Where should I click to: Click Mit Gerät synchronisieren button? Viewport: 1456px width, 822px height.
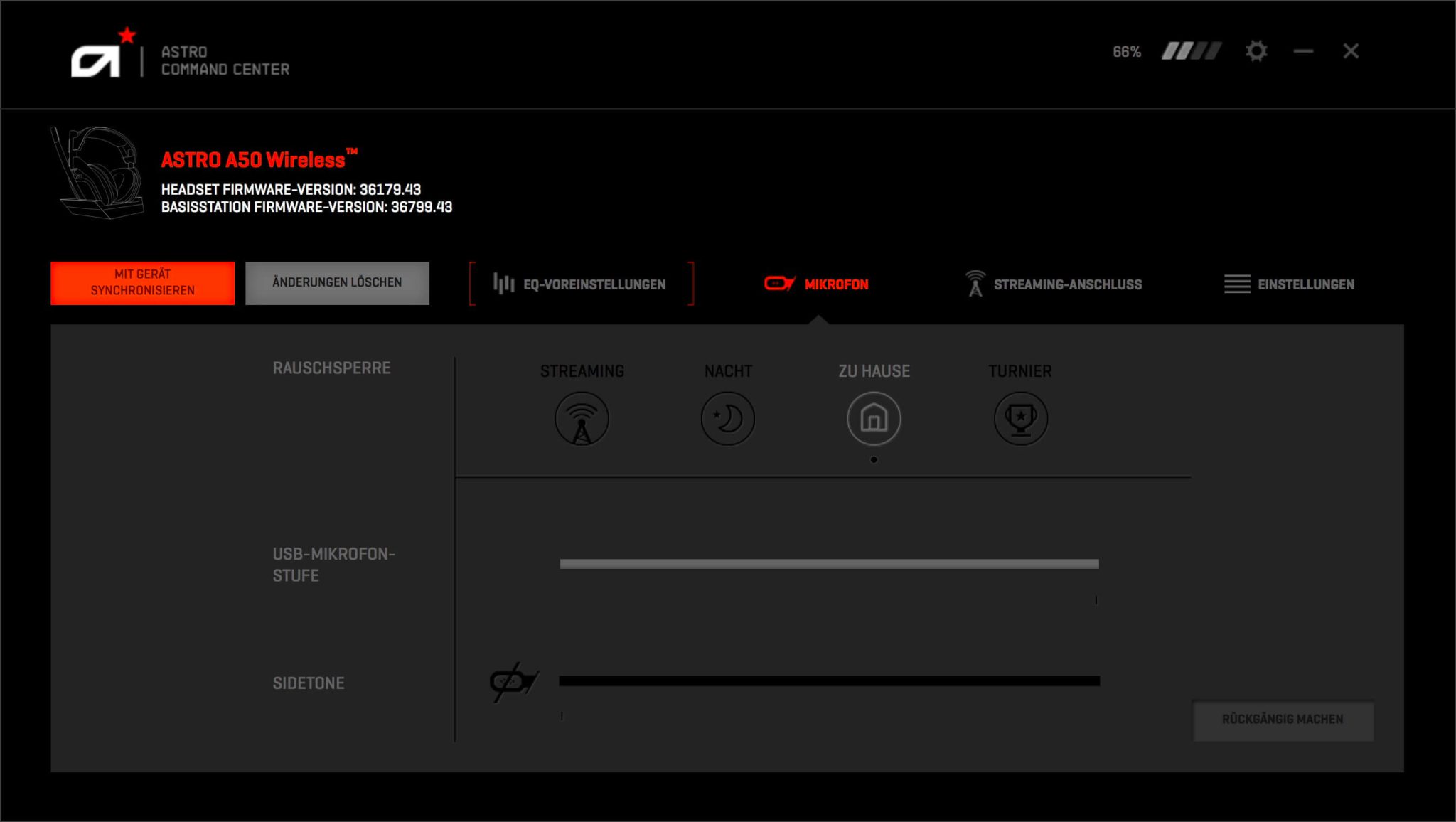[142, 283]
